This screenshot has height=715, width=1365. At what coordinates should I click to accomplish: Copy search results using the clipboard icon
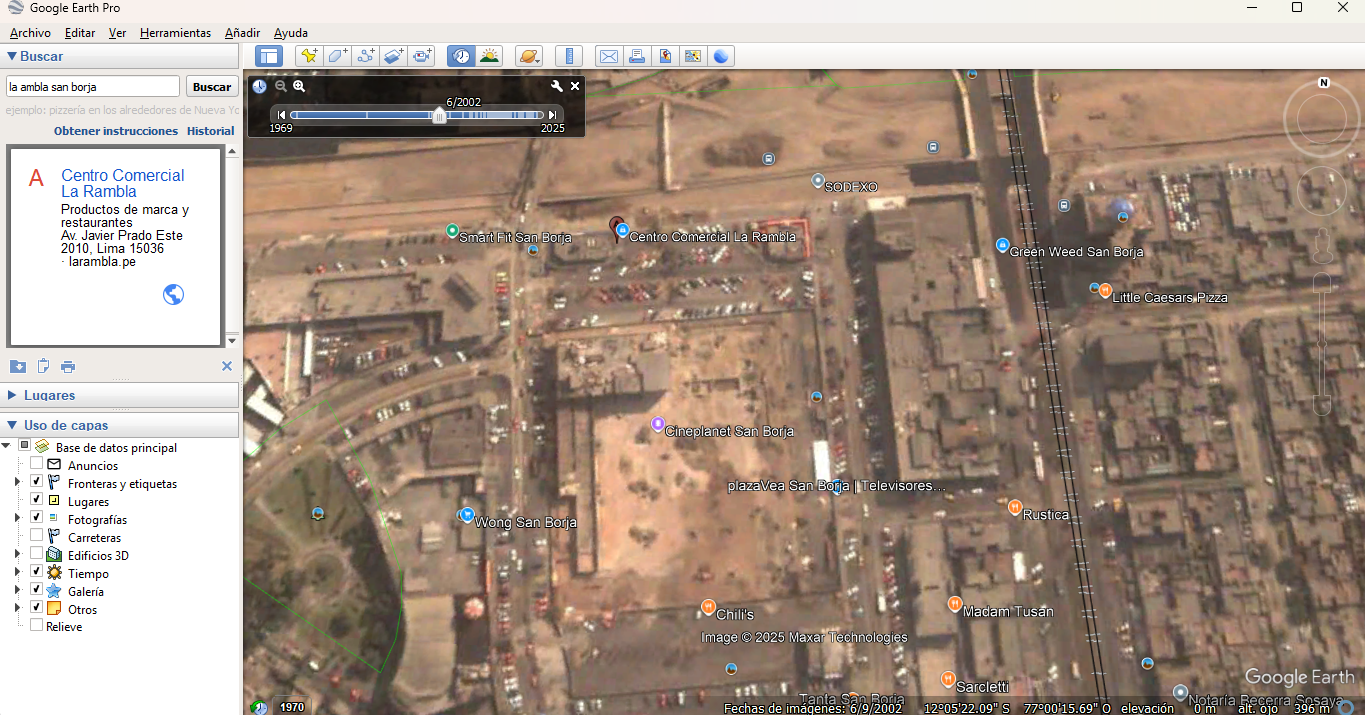[x=43, y=367]
